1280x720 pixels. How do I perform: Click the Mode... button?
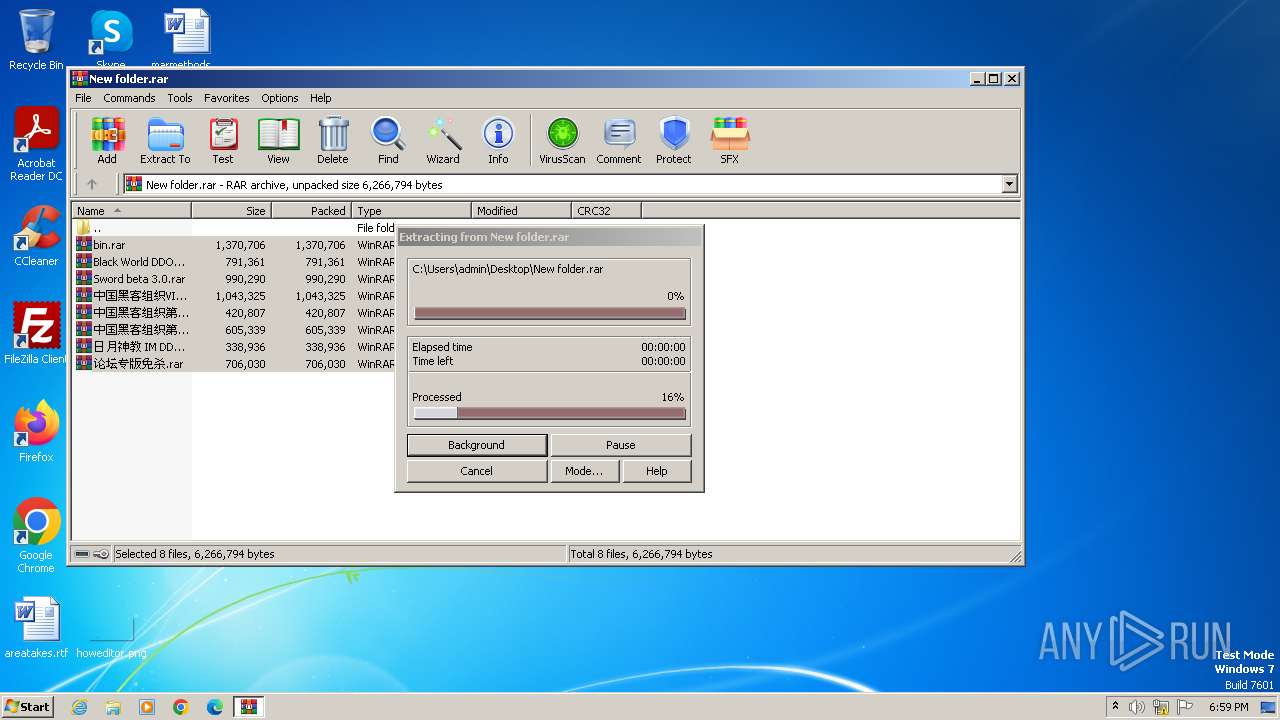[584, 471]
